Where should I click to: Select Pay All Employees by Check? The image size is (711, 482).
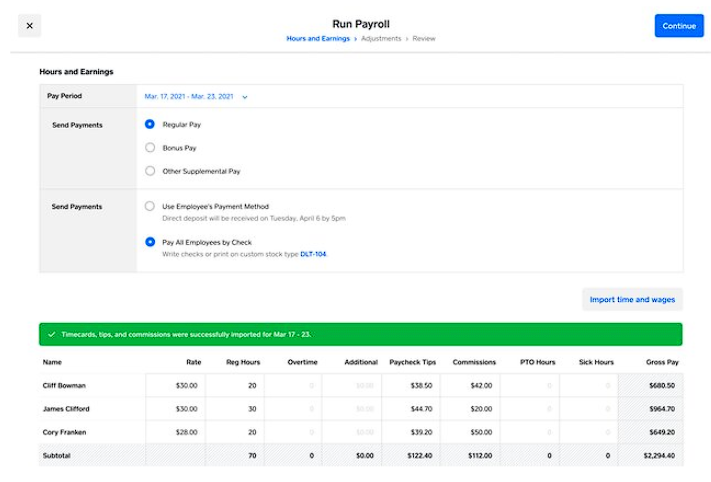[x=150, y=241]
